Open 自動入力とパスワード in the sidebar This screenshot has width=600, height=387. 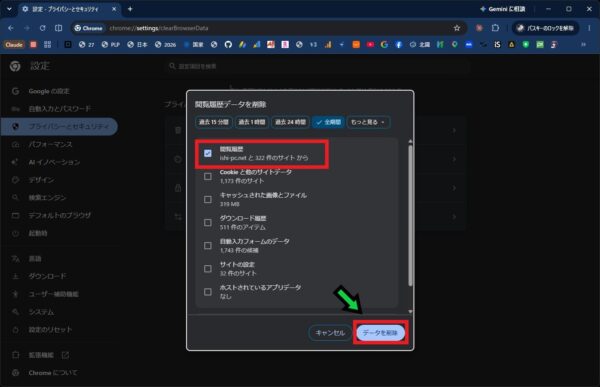(x=60, y=109)
